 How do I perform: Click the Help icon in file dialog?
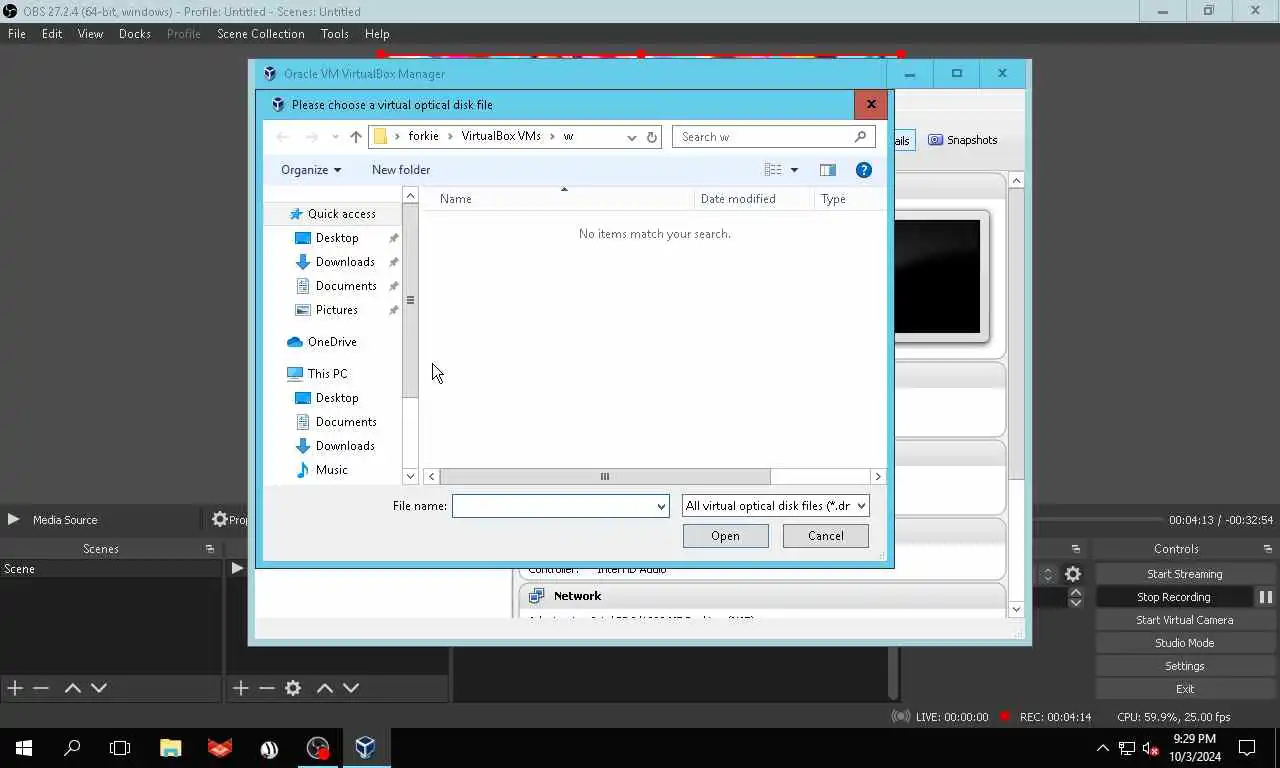864,170
